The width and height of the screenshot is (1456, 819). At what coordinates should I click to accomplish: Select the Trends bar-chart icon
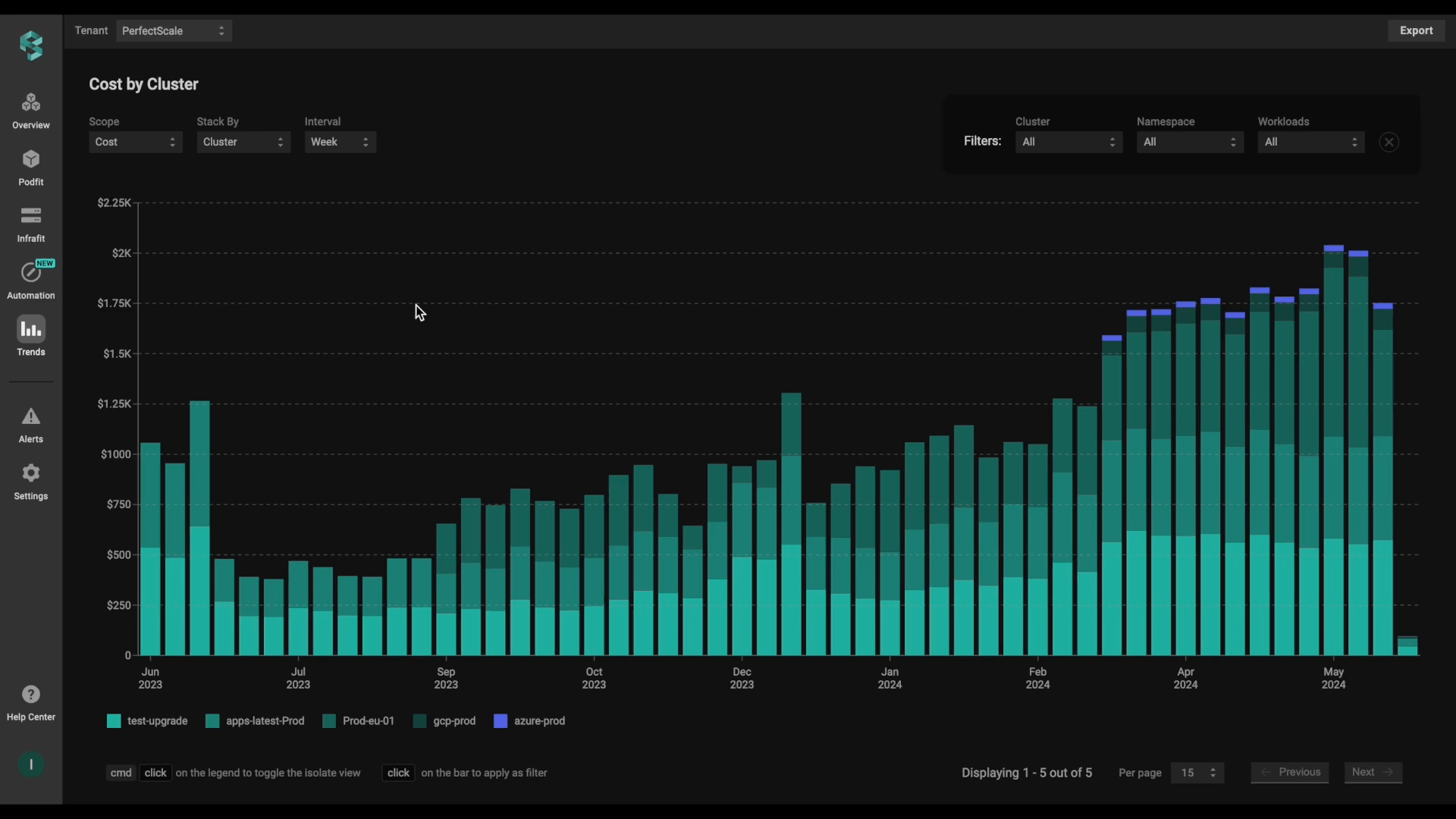click(x=31, y=330)
